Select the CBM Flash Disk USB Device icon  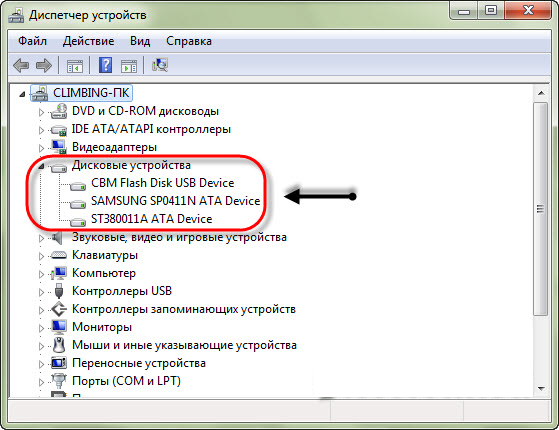(78, 186)
